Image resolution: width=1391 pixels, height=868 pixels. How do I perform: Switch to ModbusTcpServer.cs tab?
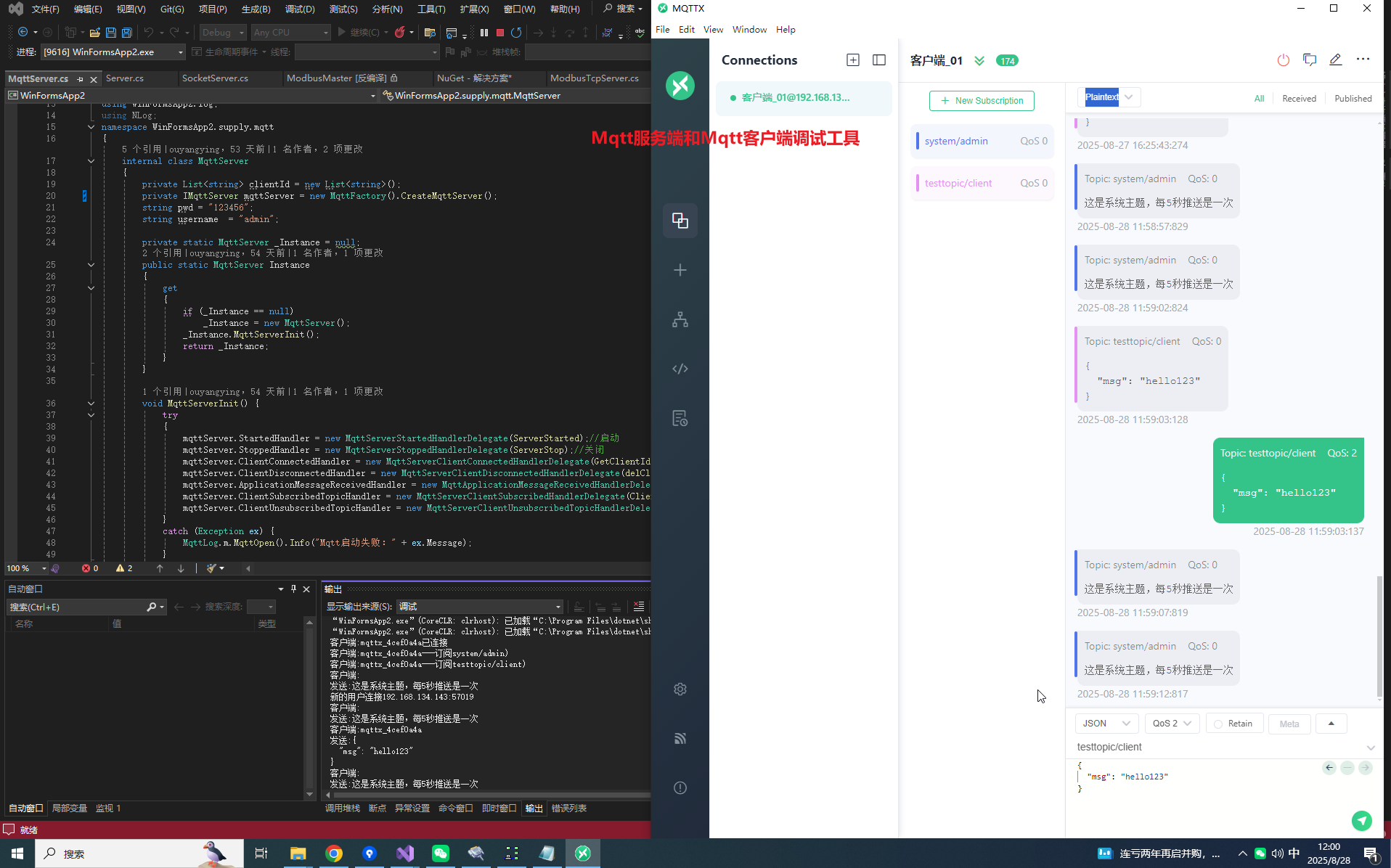(594, 78)
